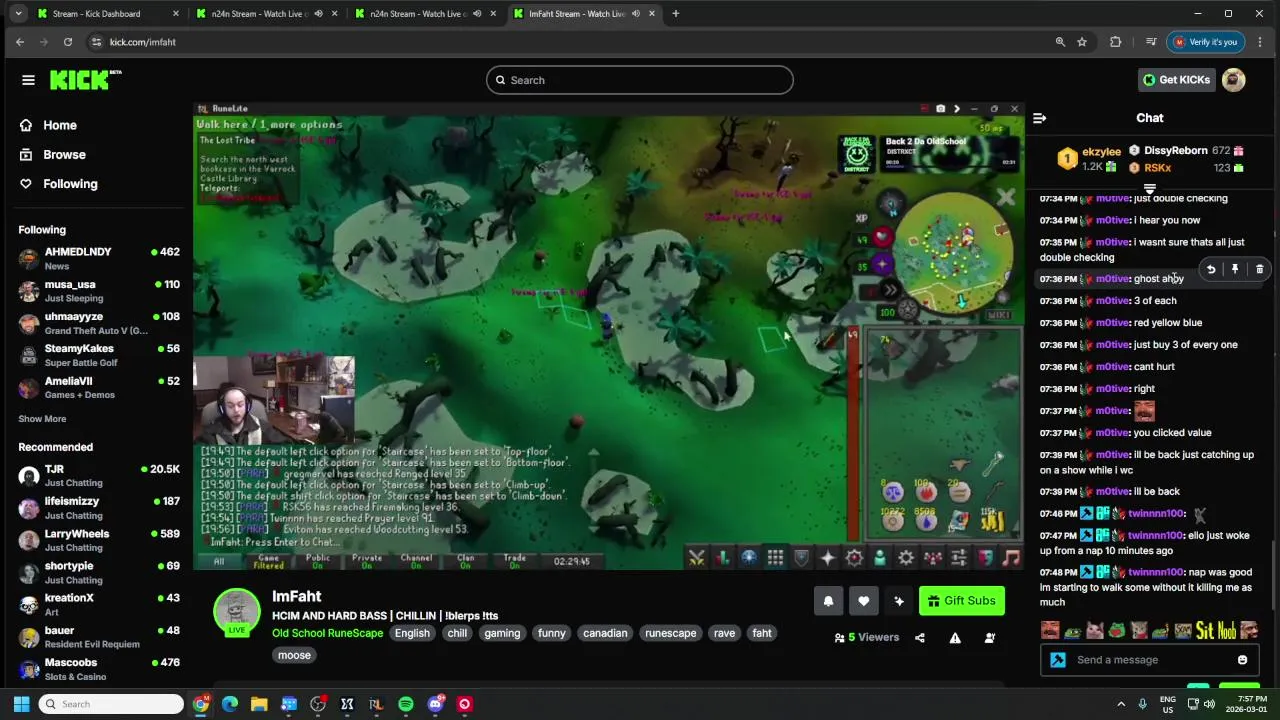Expand the chat leaderboard handle
The image size is (1280, 720).
pos(1149,188)
